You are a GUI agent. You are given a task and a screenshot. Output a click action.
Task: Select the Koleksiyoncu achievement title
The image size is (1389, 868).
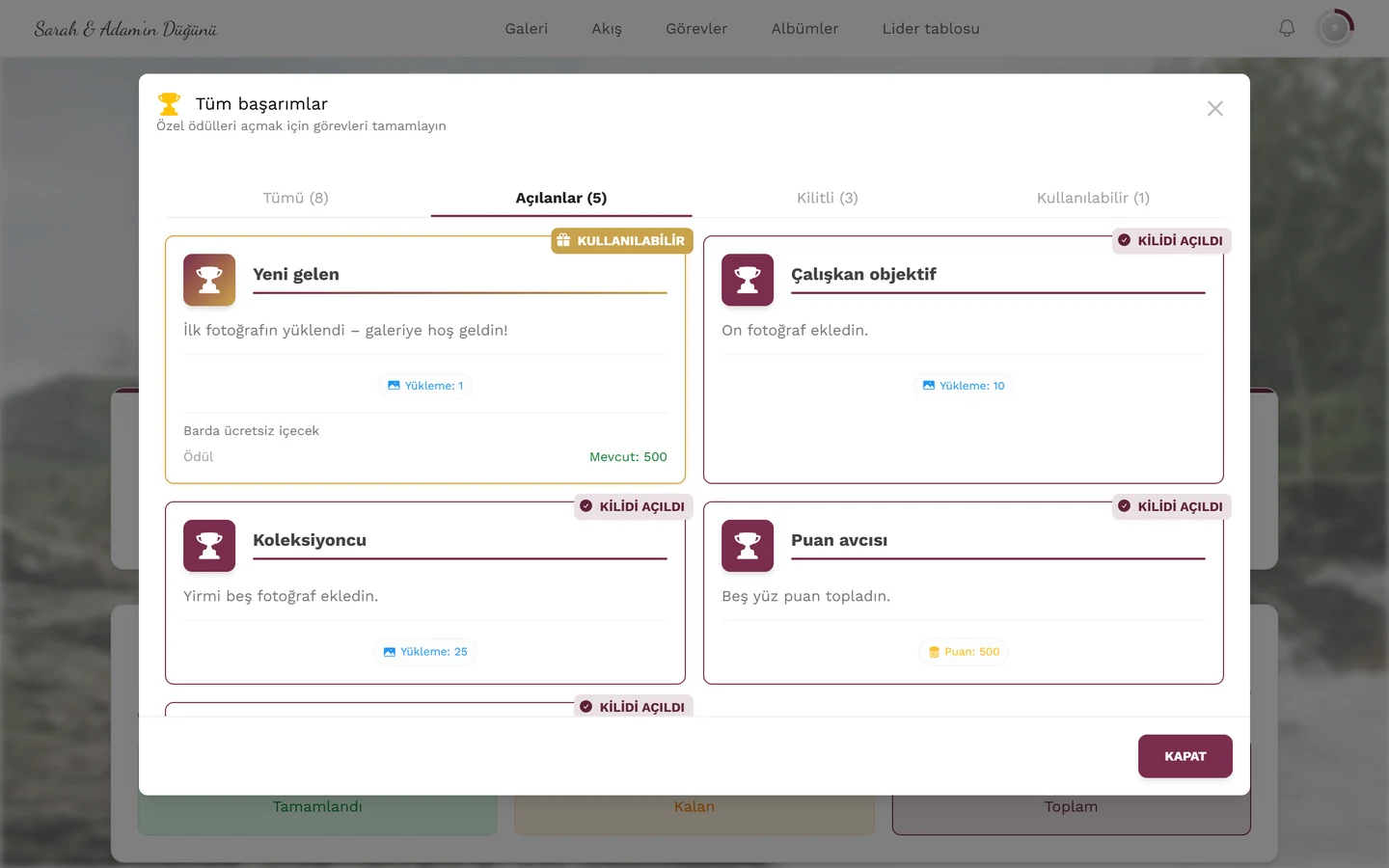click(x=310, y=540)
